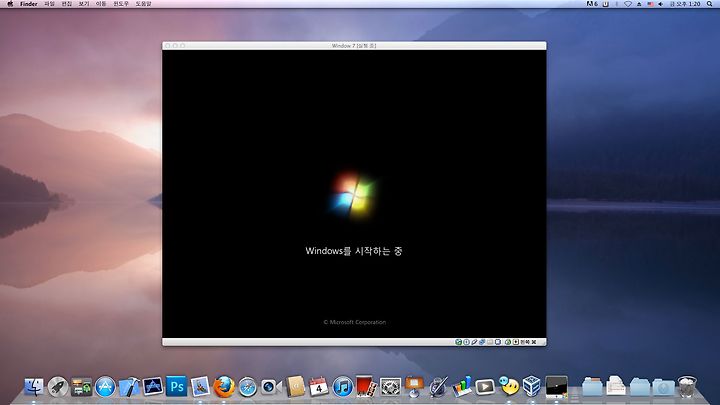
Task: Open iWork Numbers chart icon in Dock
Action: tap(461, 387)
